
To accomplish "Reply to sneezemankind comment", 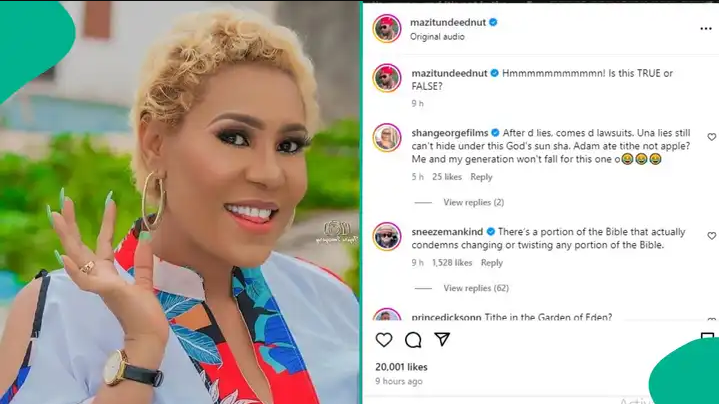I will [x=492, y=263].
